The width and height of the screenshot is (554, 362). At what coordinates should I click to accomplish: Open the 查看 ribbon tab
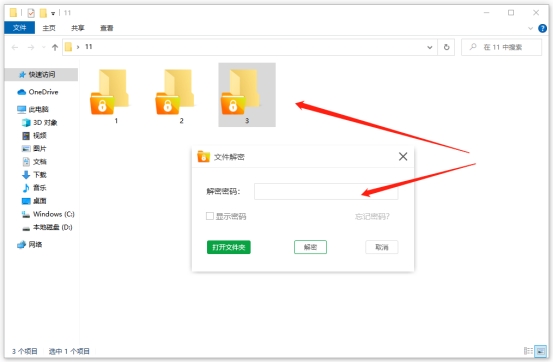[106, 28]
